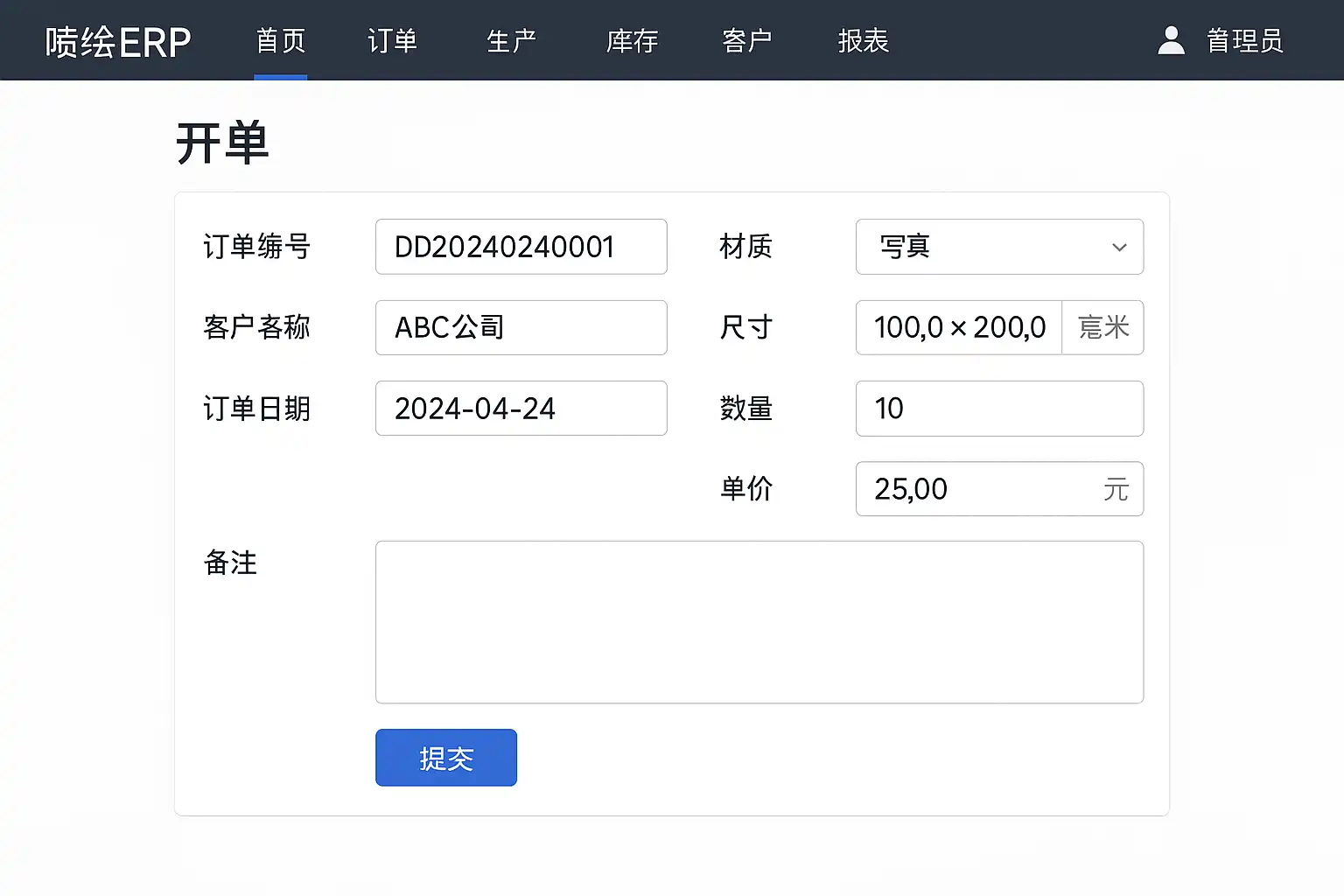Open the 报表 menu
This screenshot has height=896, width=1344.
(863, 41)
